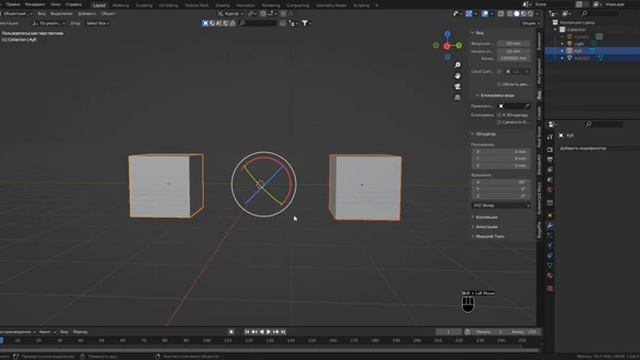Switch to the UV Editing workspace tab
This screenshot has width=640, height=360.
point(169,5)
